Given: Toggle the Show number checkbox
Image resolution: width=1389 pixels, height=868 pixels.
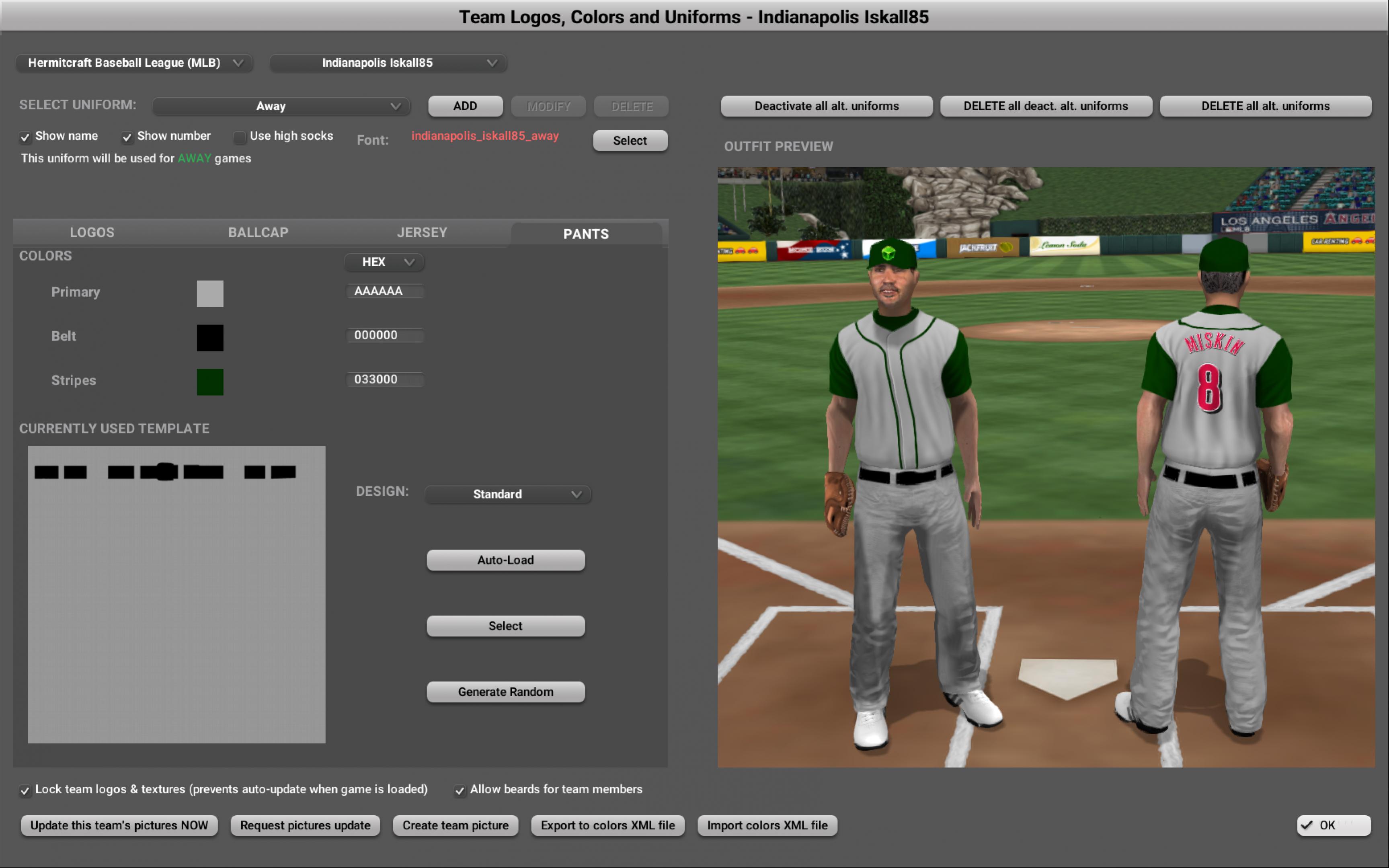Looking at the screenshot, I should pos(127,137).
